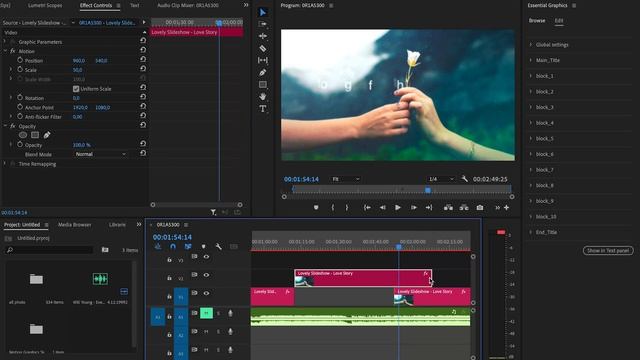Switch to Effect Controls tab
The width and height of the screenshot is (640, 360).
(x=96, y=5)
